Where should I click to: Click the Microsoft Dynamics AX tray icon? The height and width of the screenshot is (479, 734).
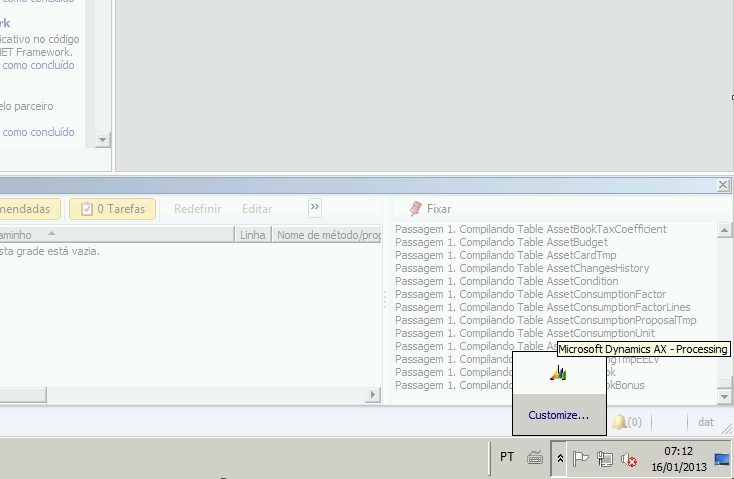pyautogui.click(x=558, y=373)
